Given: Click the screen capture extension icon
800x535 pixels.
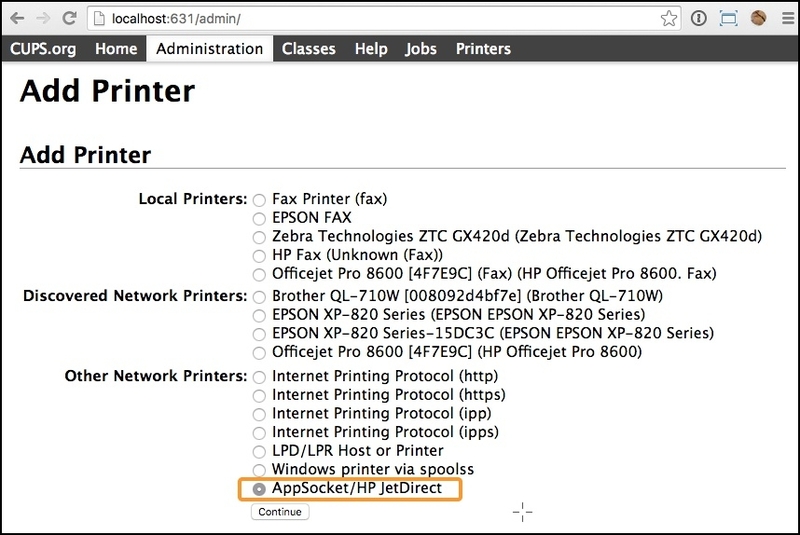Looking at the screenshot, I should [x=728, y=19].
